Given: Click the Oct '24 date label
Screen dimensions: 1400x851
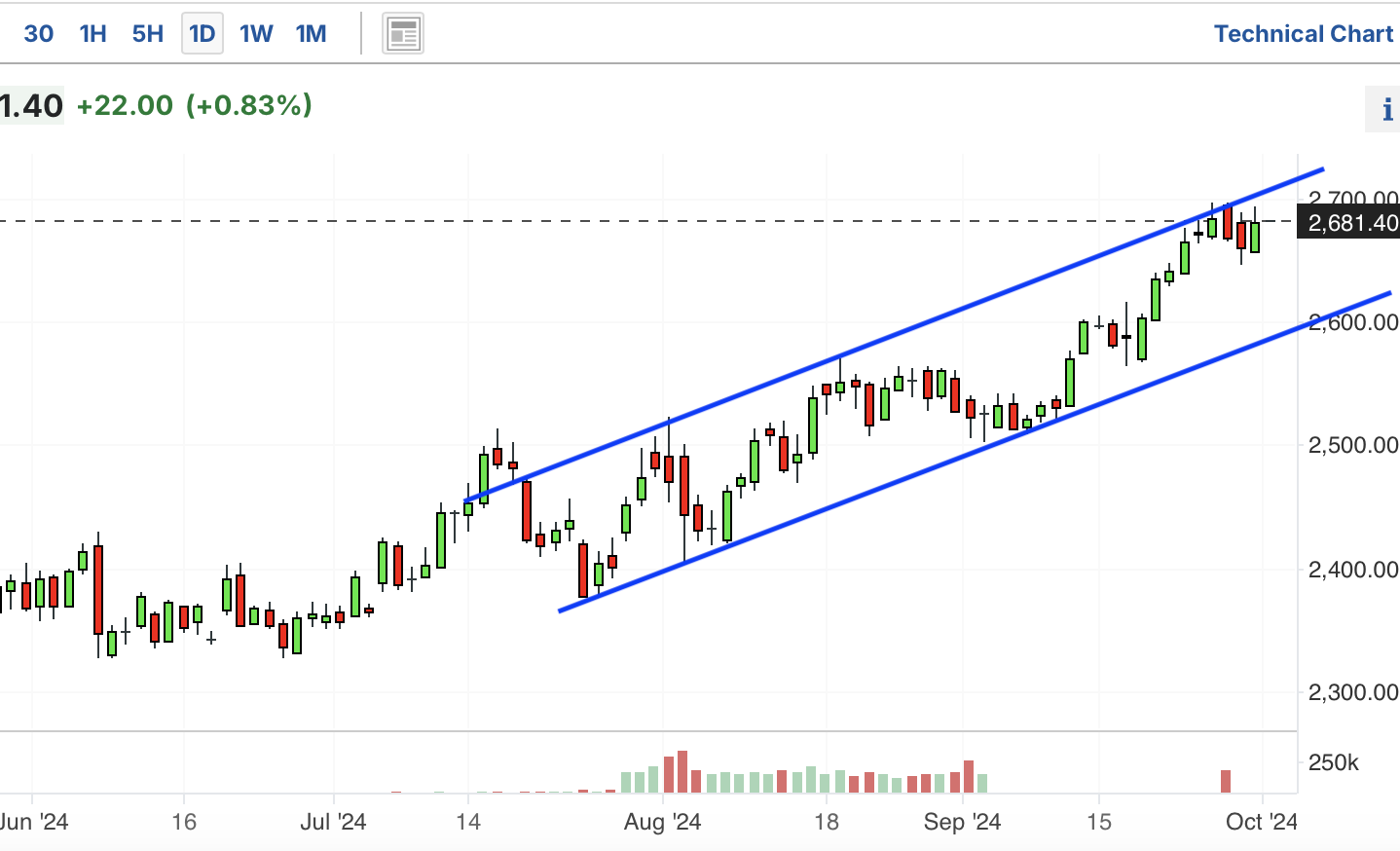Looking at the screenshot, I should 1262,822.
